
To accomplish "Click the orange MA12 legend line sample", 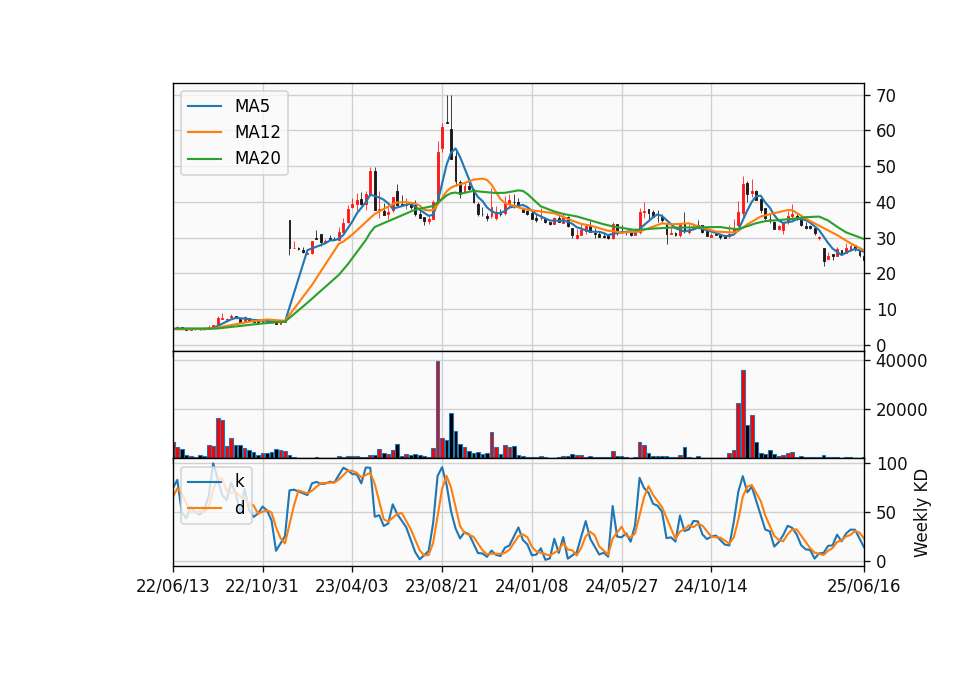I will pyautogui.click(x=204, y=132).
